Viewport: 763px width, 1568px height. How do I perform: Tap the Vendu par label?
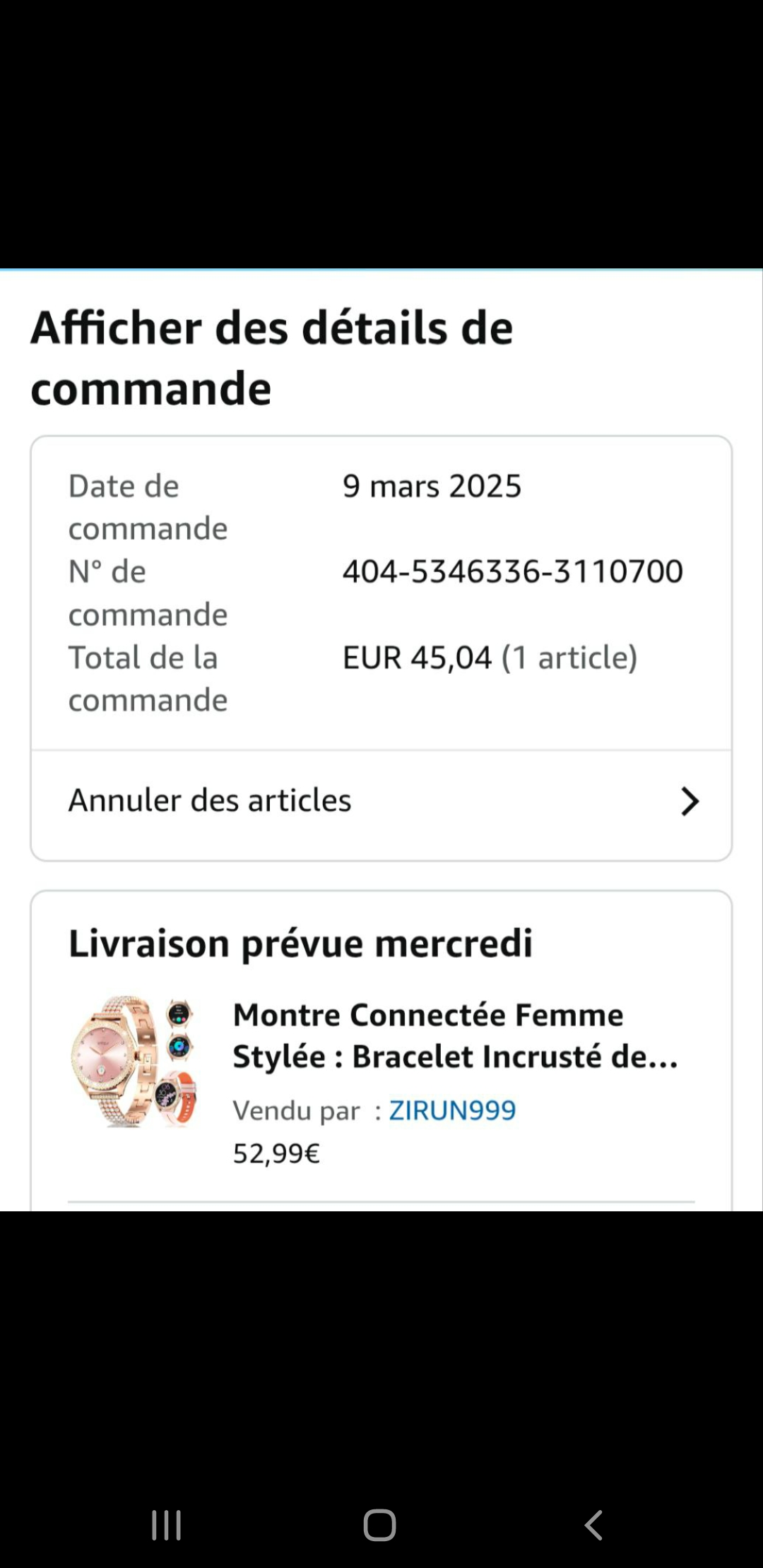point(296,1111)
